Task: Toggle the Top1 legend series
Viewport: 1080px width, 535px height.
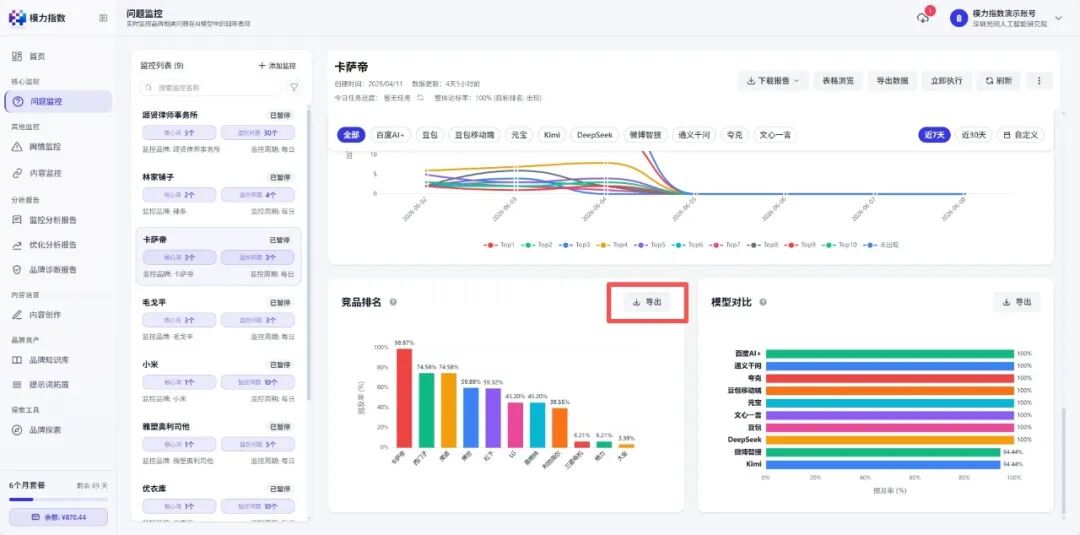Action: tap(499, 244)
